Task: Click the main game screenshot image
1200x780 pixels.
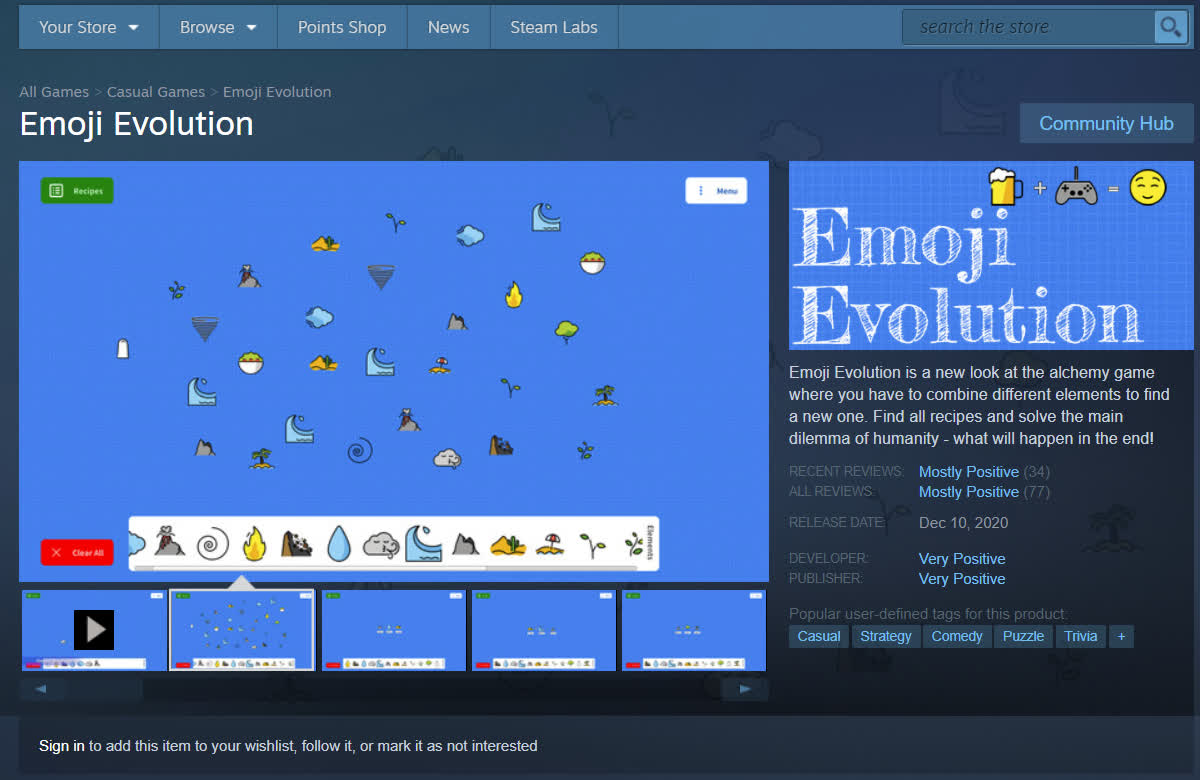Action: (x=394, y=371)
